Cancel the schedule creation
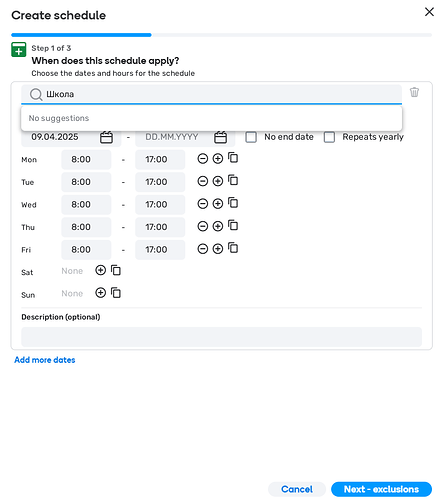The width and height of the screenshot is (442, 500). [297, 489]
